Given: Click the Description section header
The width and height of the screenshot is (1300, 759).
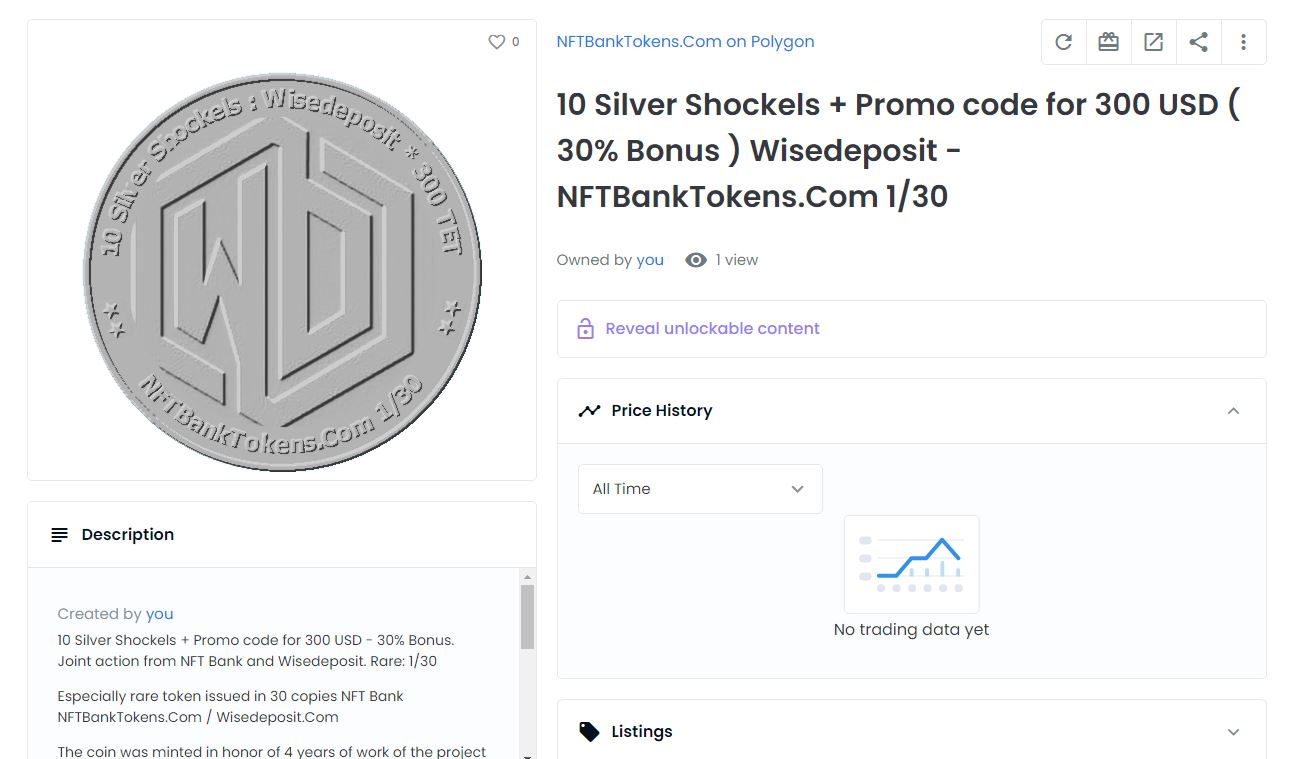Looking at the screenshot, I should (128, 535).
